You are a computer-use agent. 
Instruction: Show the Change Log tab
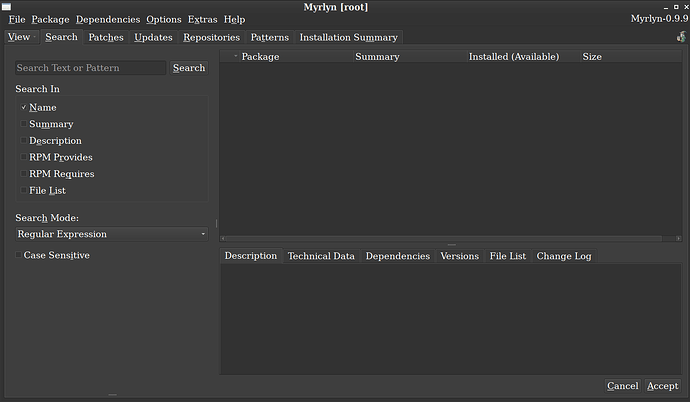tap(564, 256)
